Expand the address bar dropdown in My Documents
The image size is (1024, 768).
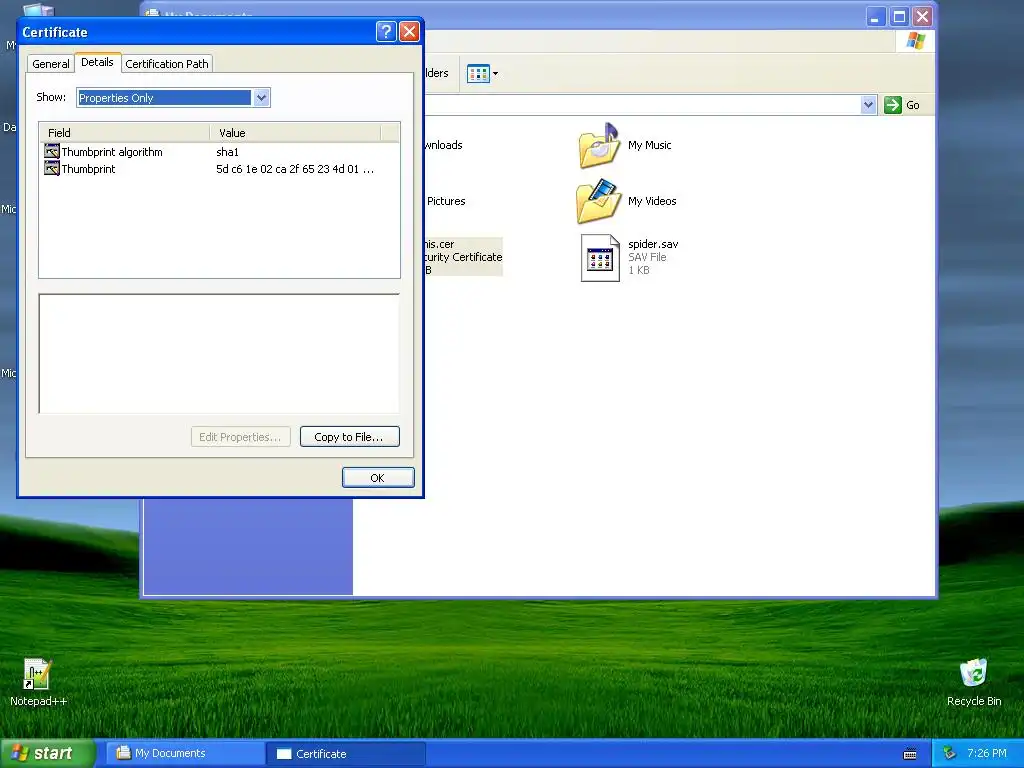point(868,104)
